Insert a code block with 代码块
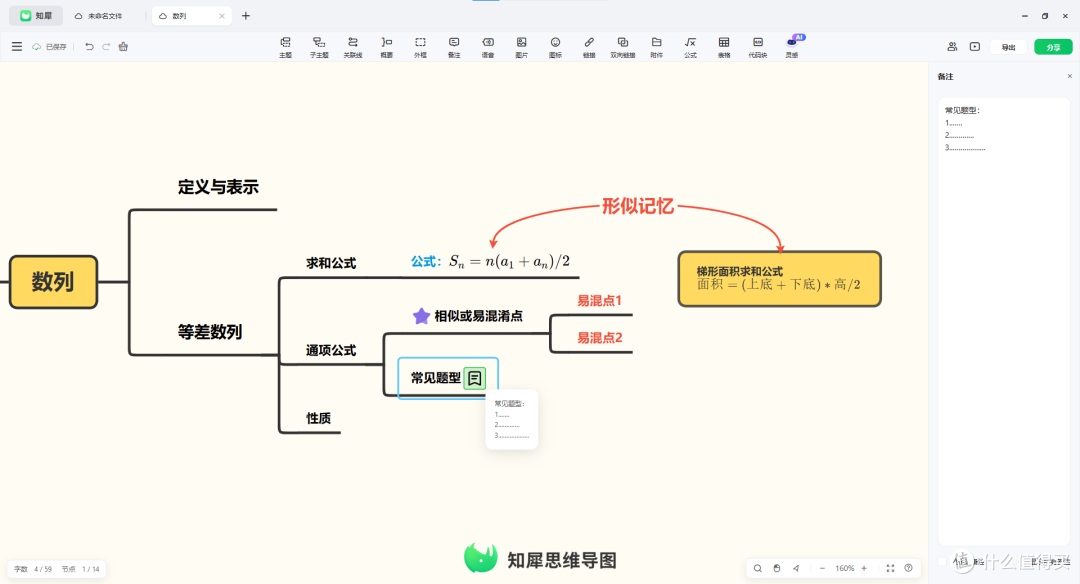Image resolution: width=1080 pixels, height=584 pixels. click(758, 47)
